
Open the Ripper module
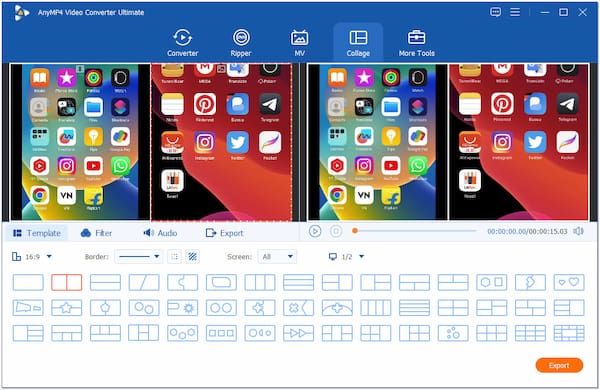[241, 43]
